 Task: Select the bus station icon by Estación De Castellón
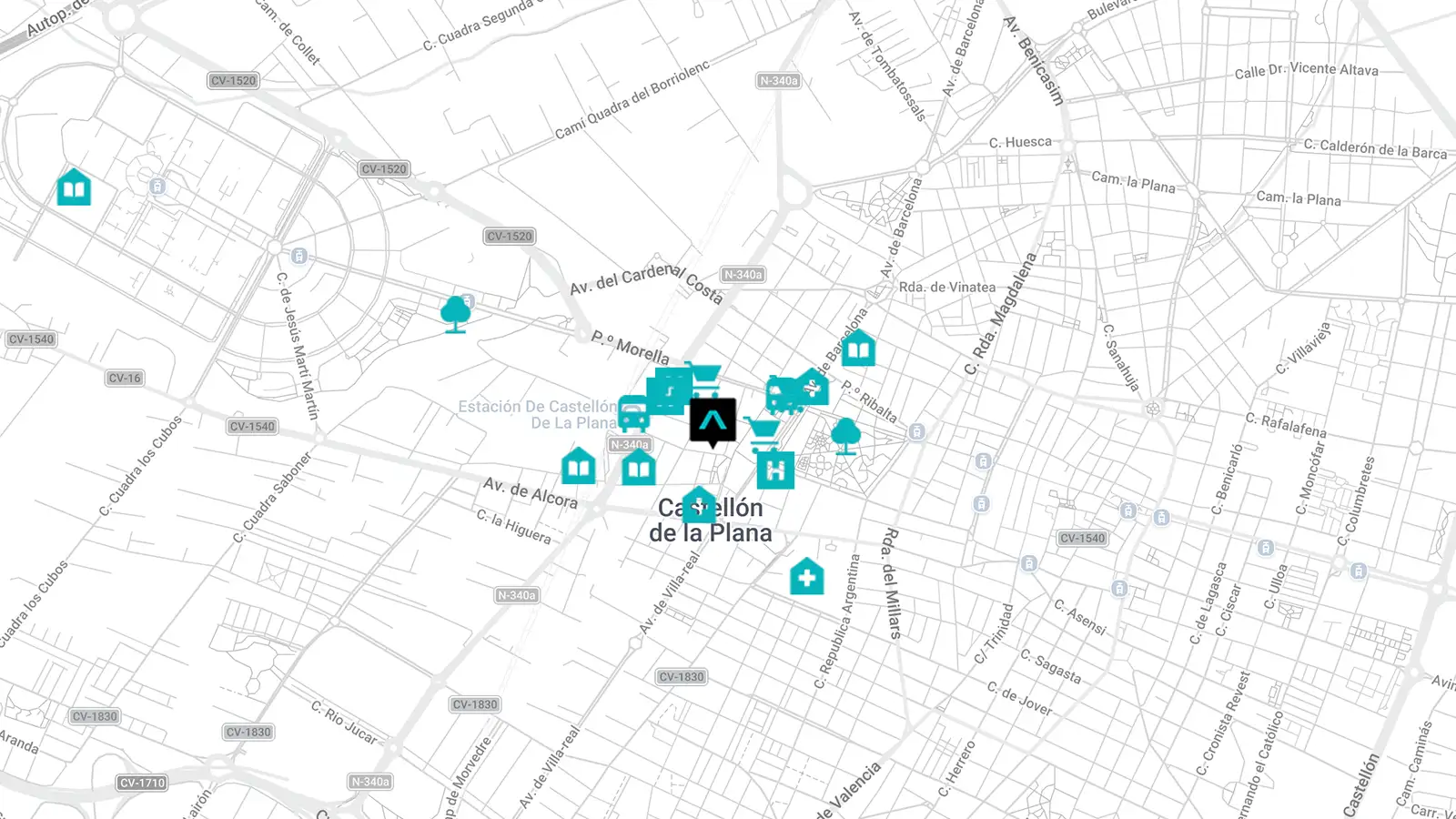pyautogui.click(x=633, y=414)
